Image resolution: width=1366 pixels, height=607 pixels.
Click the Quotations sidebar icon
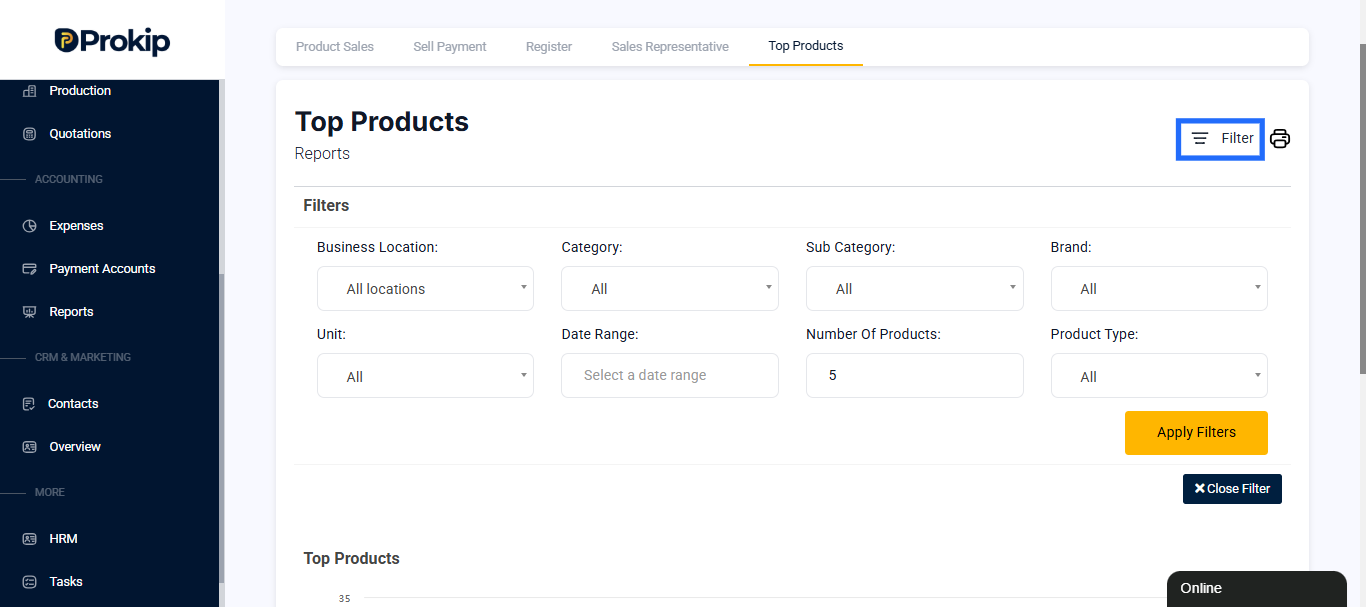click(x=29, y=134)
